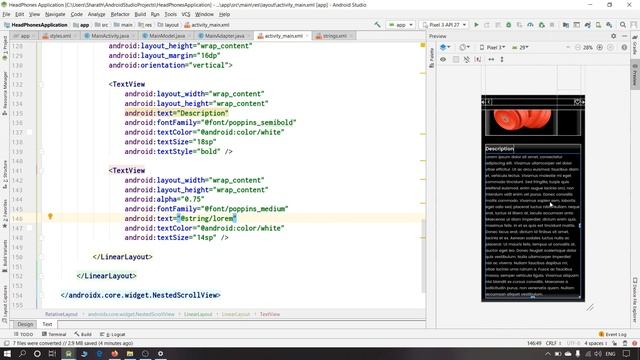This screenshot has height=360, width=640.
Task: Open Pixel 3 preview device dropdown
Action: [x=492, y=47]
